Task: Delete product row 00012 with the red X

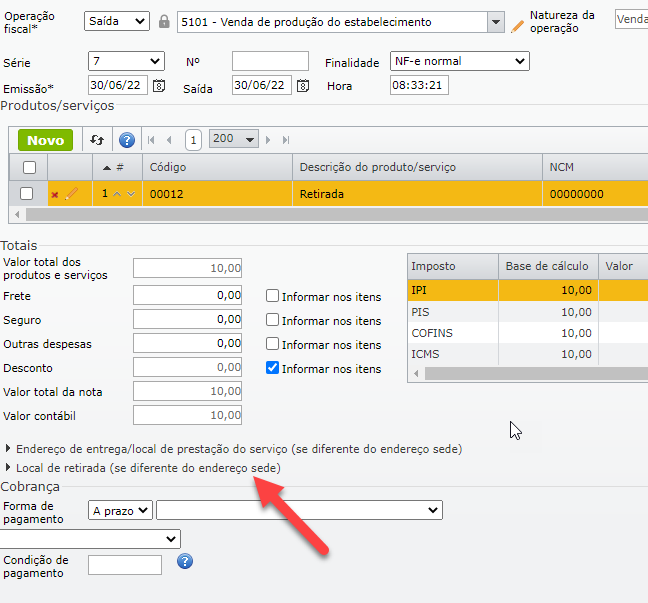Action: (54, 195)
